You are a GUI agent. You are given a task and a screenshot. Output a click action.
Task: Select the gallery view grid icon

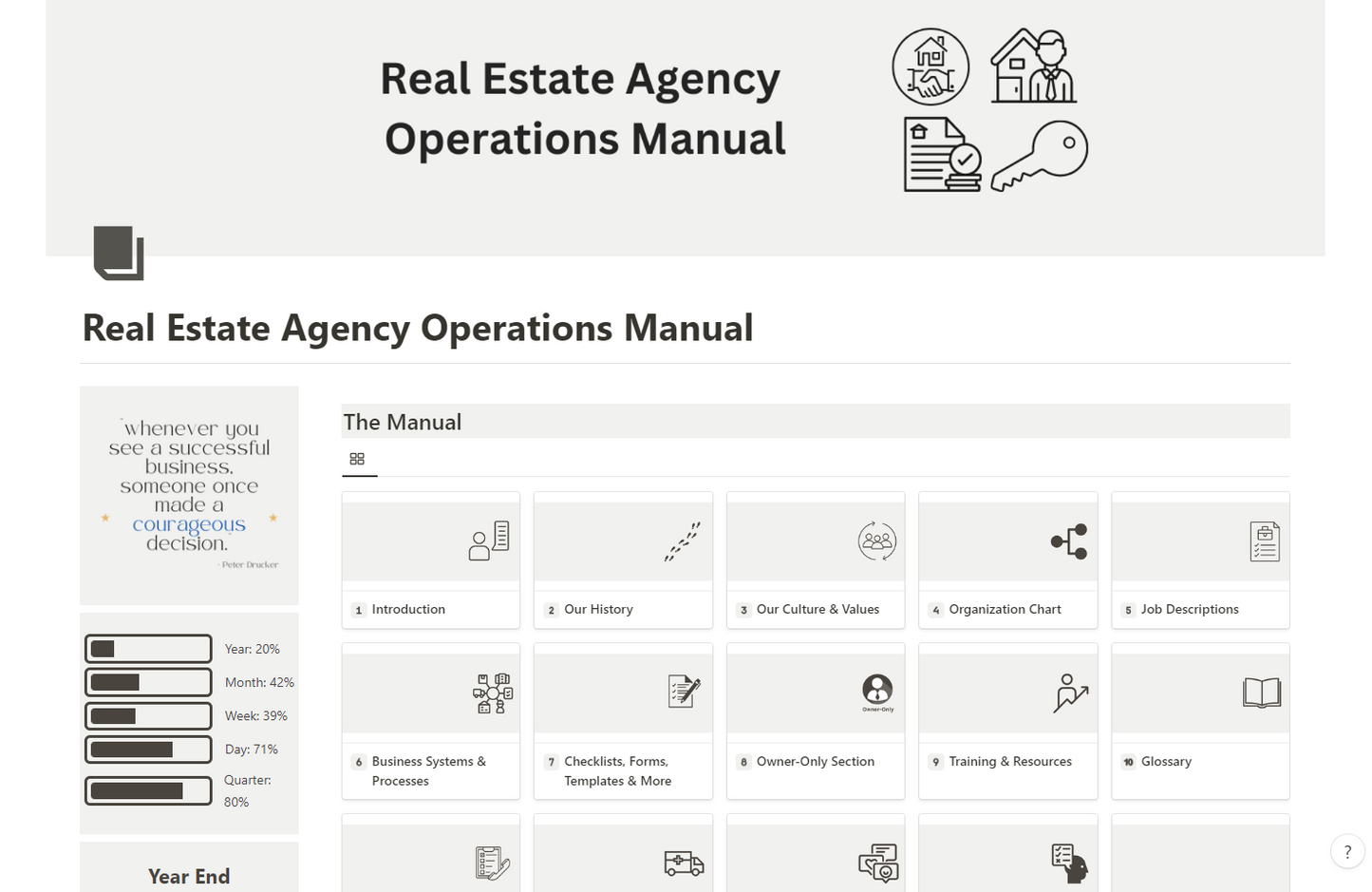(x=357, y=459)
